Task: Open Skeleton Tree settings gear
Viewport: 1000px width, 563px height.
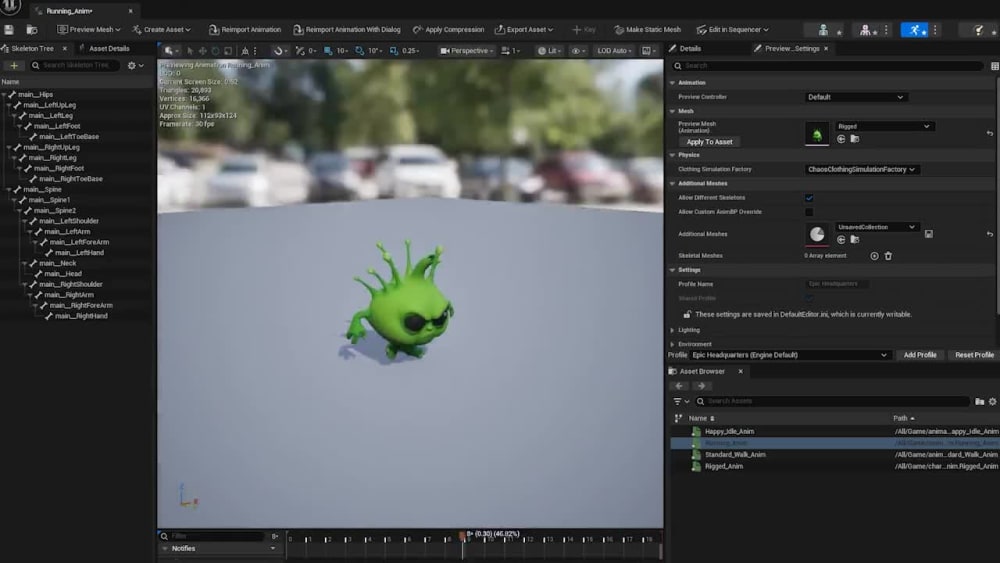Action: click(x=131, y=65)
